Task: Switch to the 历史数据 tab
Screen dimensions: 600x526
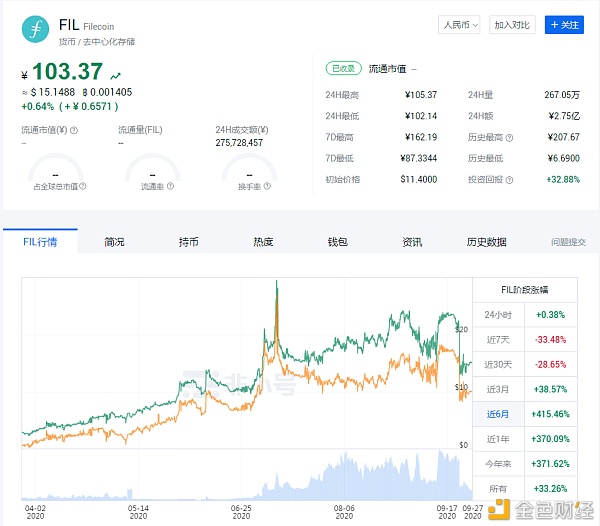Action: pos(486,242)
